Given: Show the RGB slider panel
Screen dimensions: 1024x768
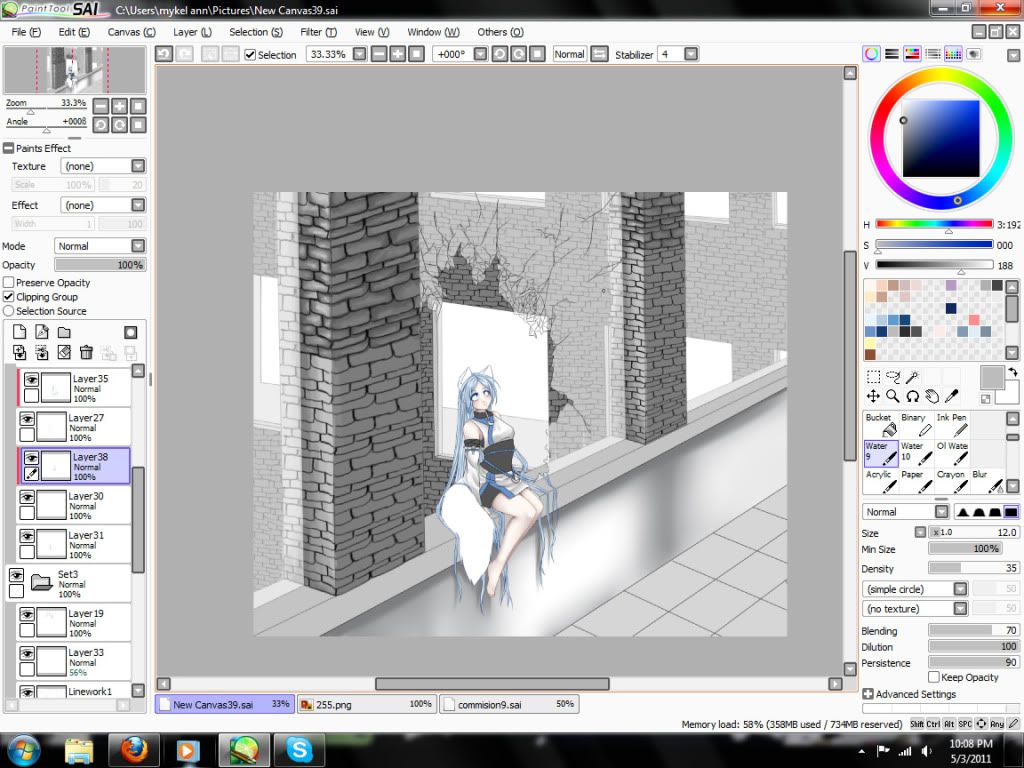Looking at the screenshot, I should click(891, 54).
